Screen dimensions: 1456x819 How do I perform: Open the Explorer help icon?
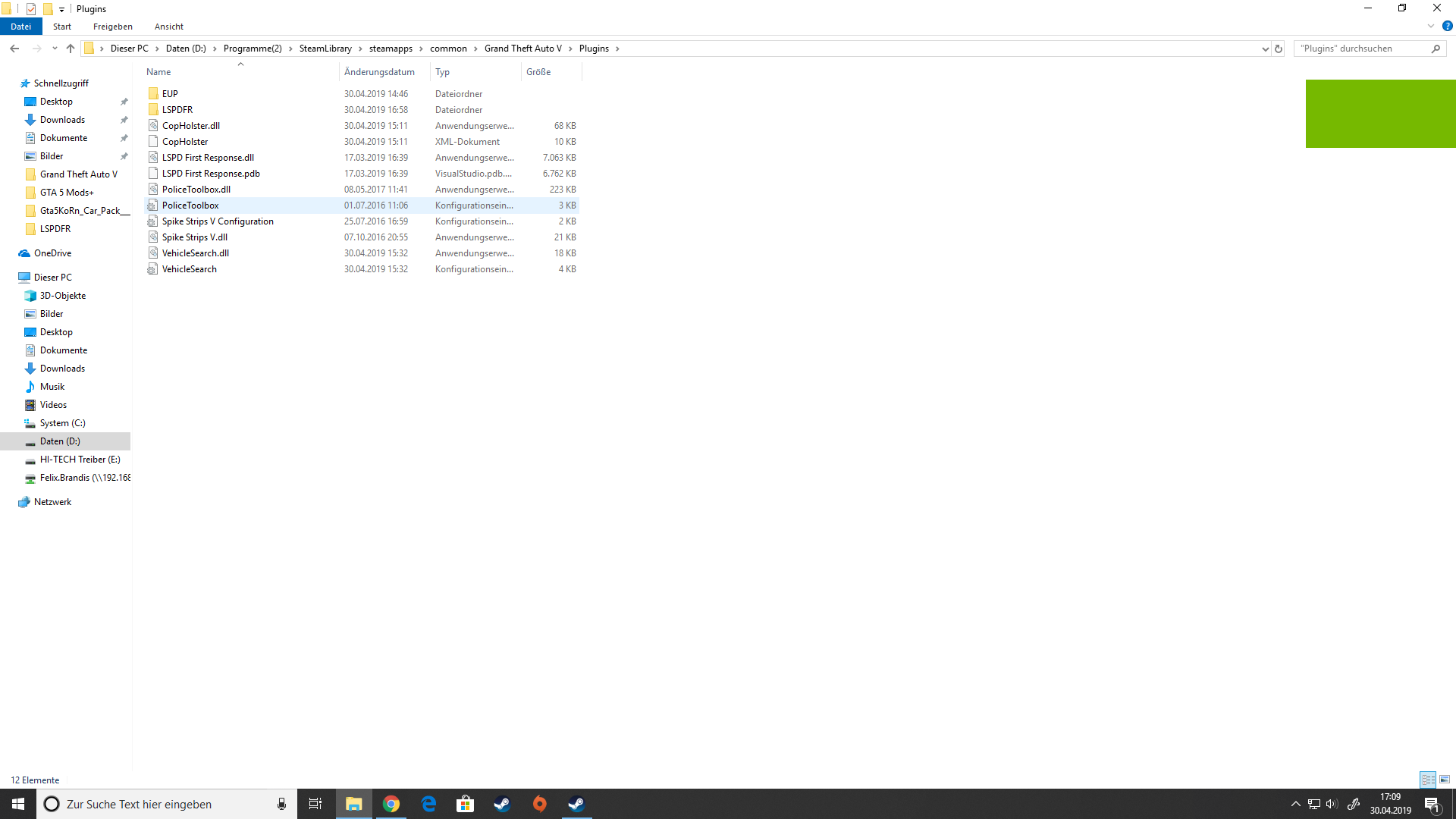1447,26
